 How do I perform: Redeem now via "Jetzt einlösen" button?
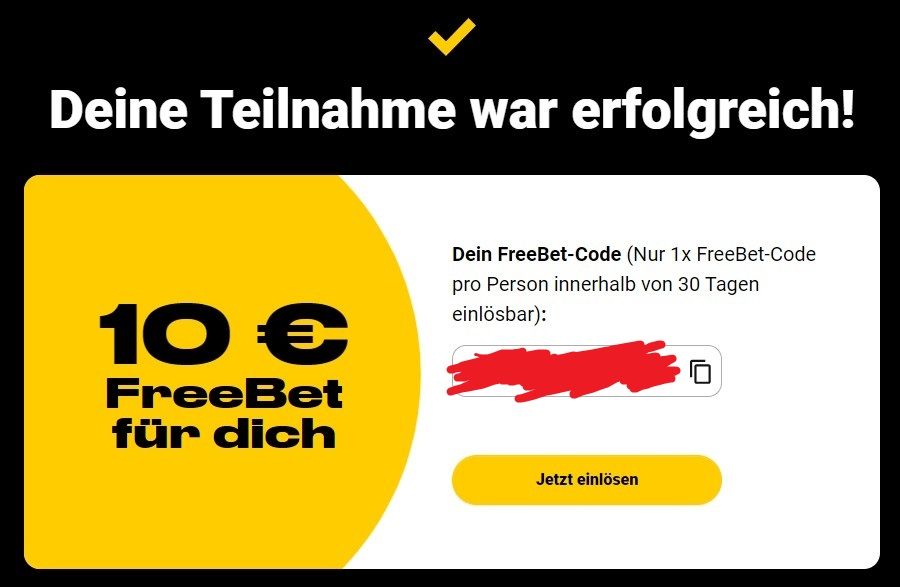click(x=587, y=480)
